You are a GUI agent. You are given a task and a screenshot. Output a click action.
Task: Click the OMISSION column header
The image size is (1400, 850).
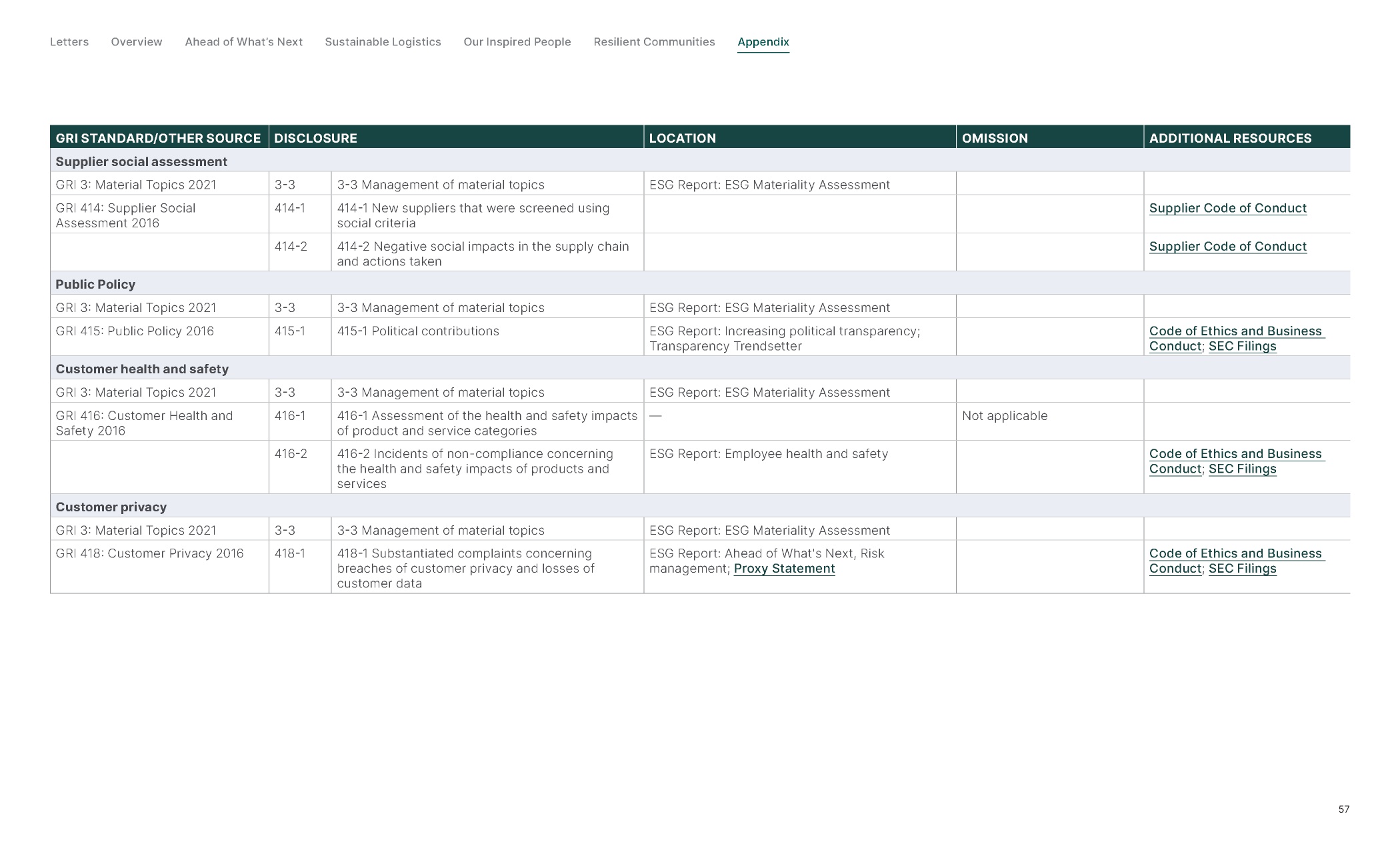pos(1050,138)
